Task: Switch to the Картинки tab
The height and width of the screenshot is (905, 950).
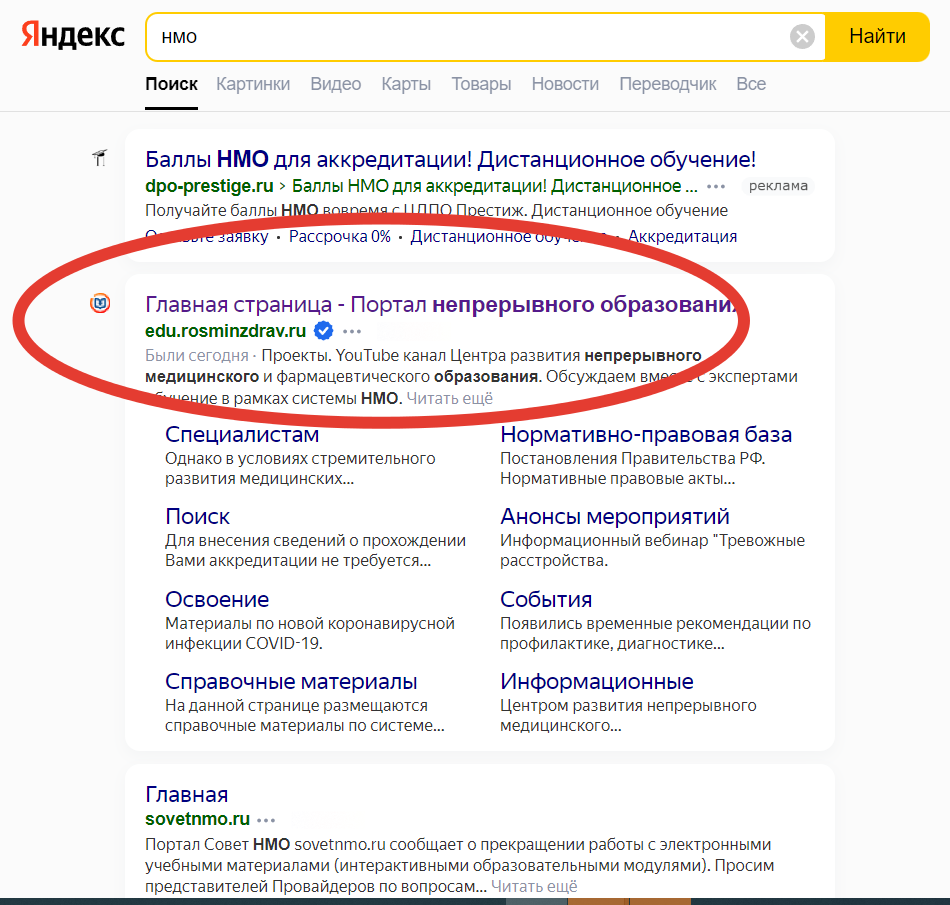Action: [x=253, y=84]
